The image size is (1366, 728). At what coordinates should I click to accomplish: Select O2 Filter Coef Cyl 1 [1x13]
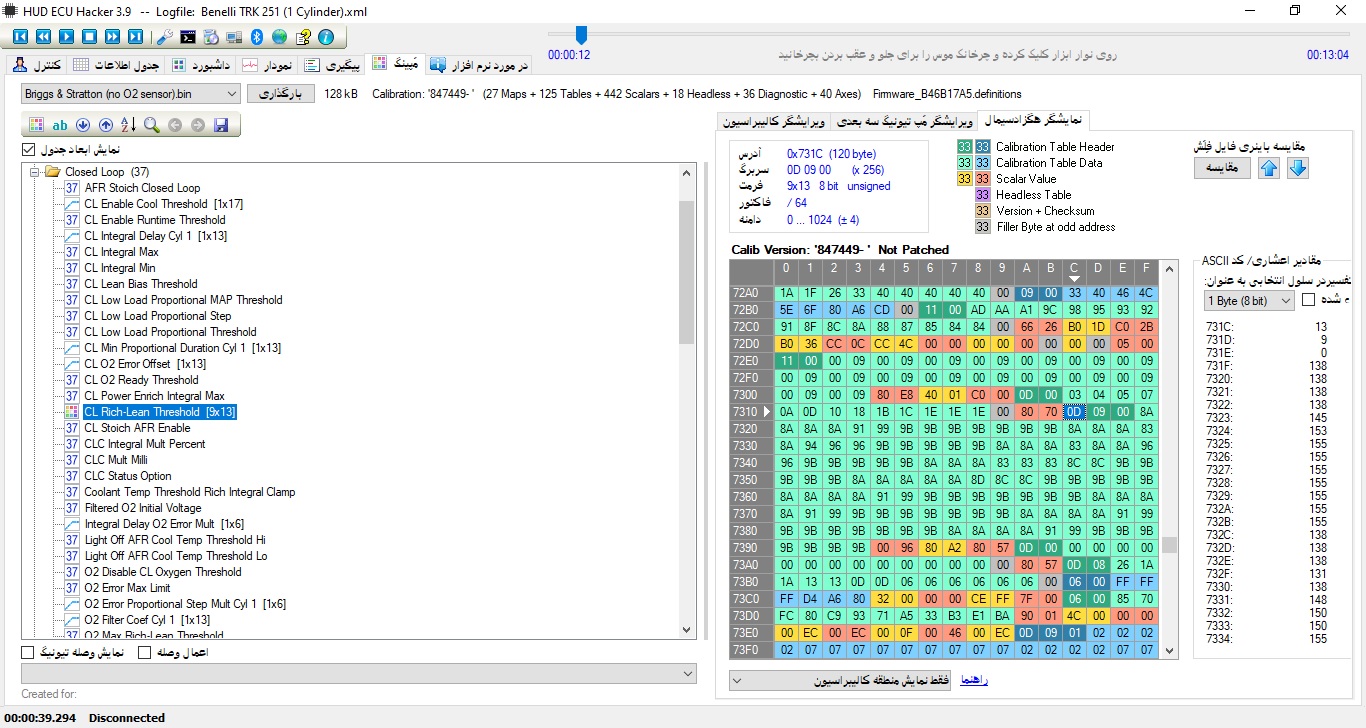point(147,620)
